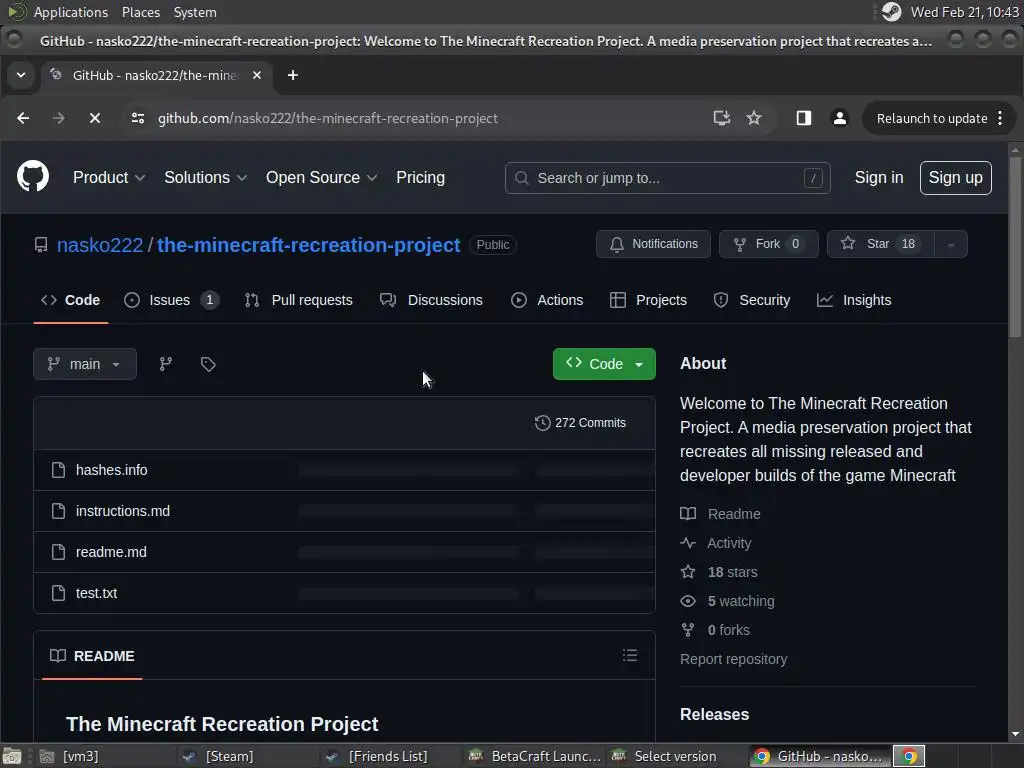View the 272 Commits history
This screenshot has width=1024, height=768.
pyautogui.click(x=580, y=423)
